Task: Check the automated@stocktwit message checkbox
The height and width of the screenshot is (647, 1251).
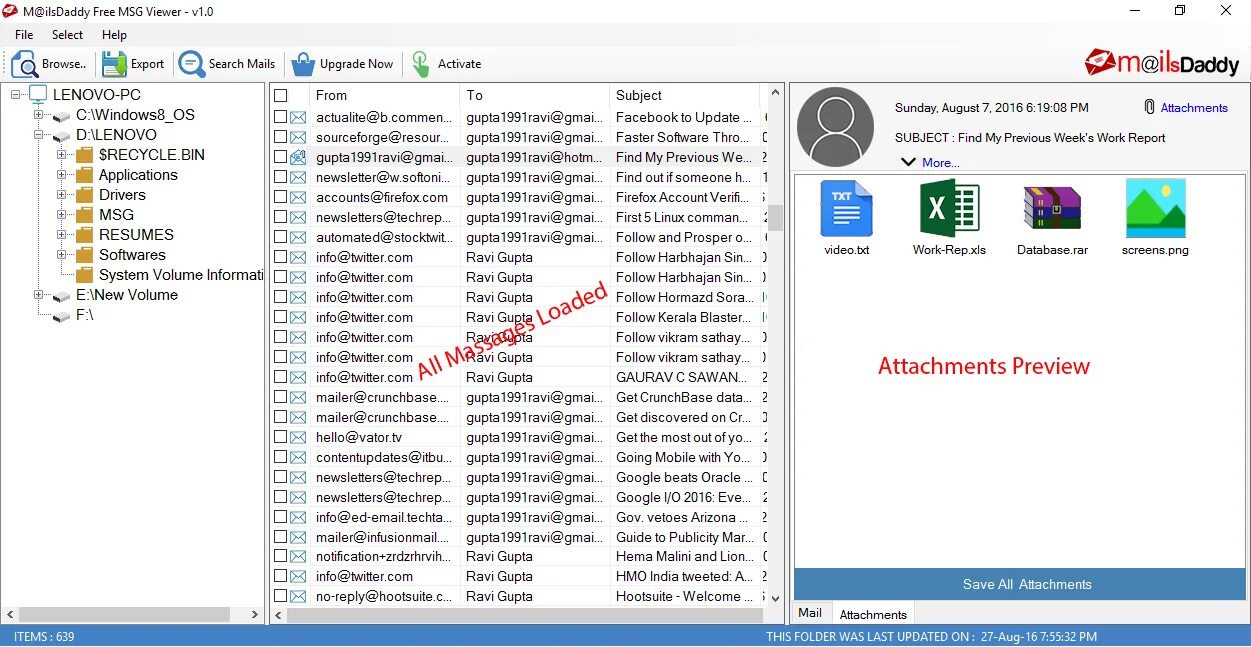Action: click(281, 237)
